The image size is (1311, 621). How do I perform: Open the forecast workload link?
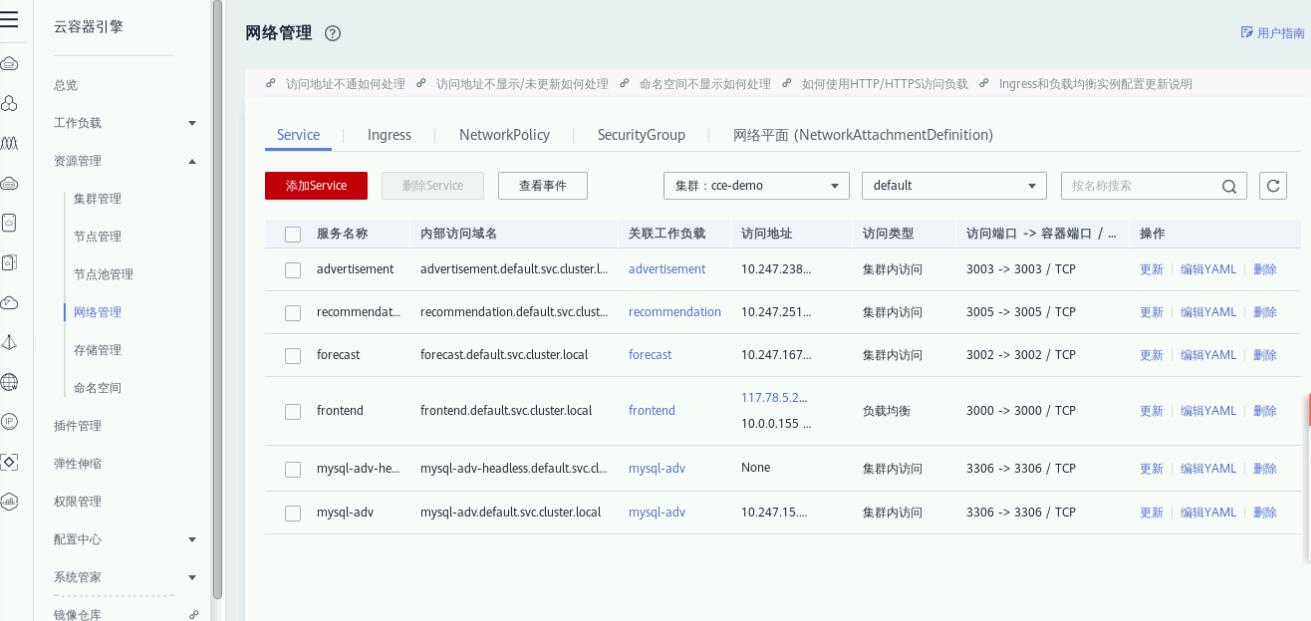650,355
